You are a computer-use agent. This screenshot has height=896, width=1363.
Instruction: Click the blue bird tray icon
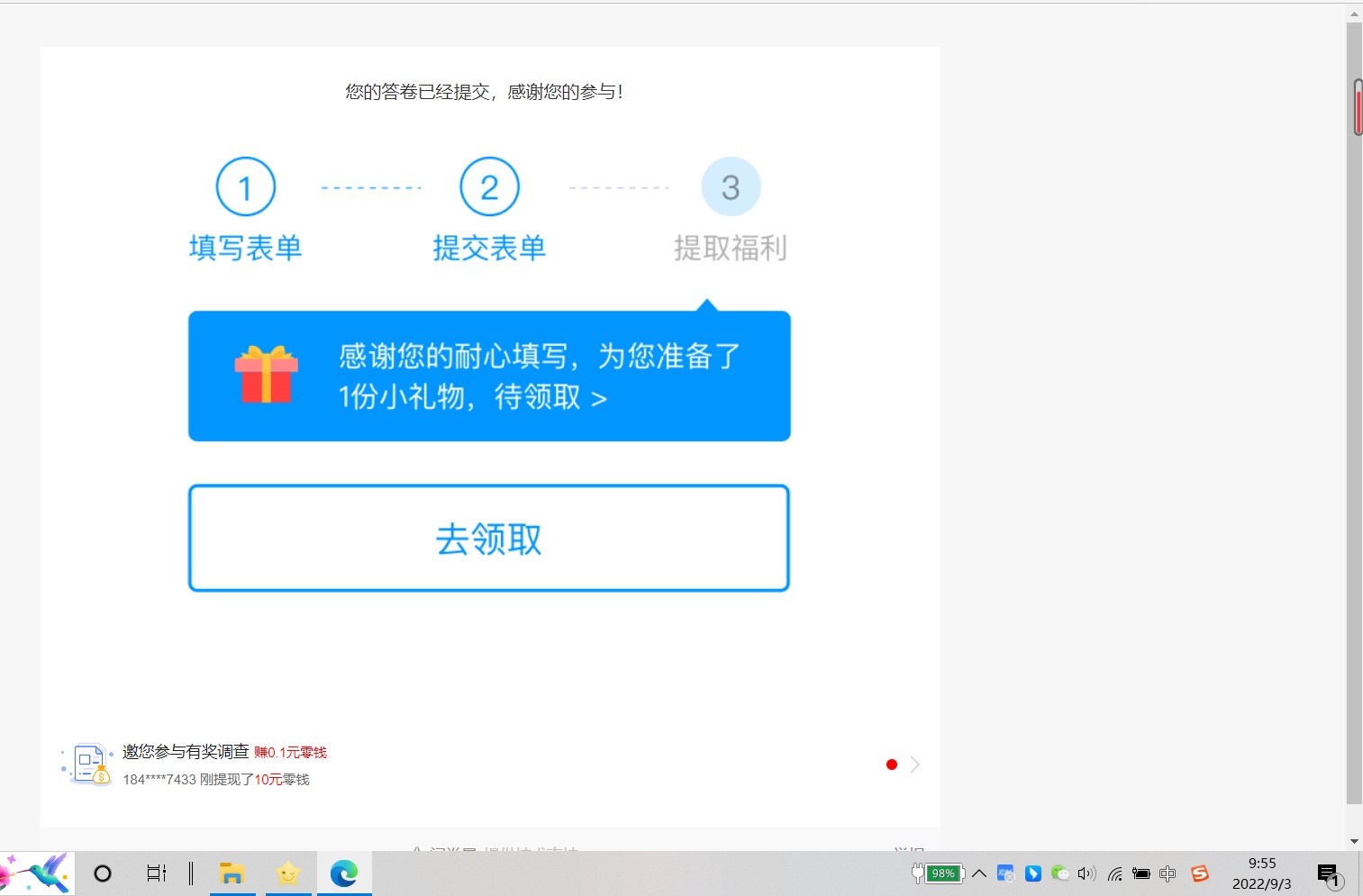point(1033,873)
